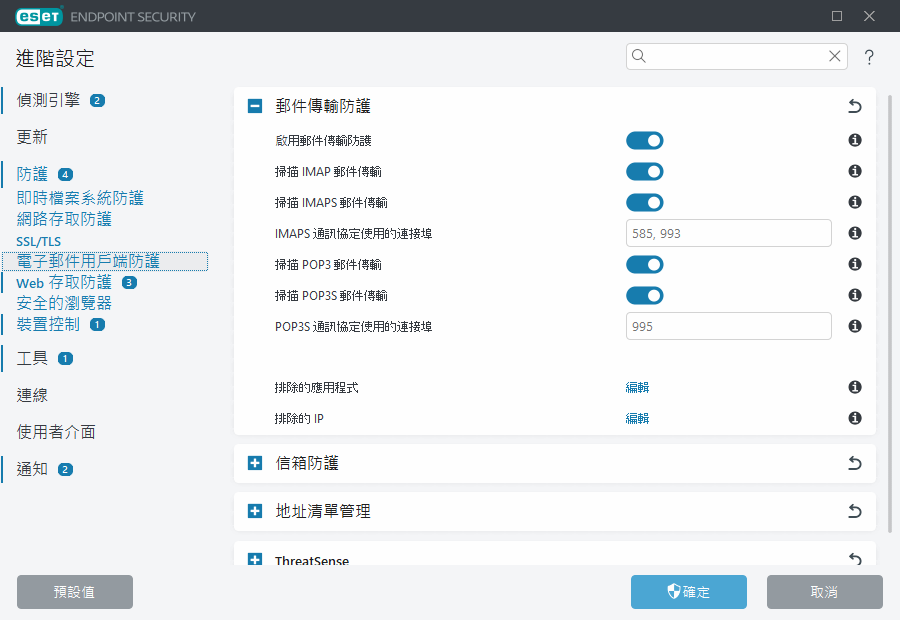Collapse the 郵件傳輸防護 section
The width and height of the screenshot is (900, 620).
tap(255, 106)
